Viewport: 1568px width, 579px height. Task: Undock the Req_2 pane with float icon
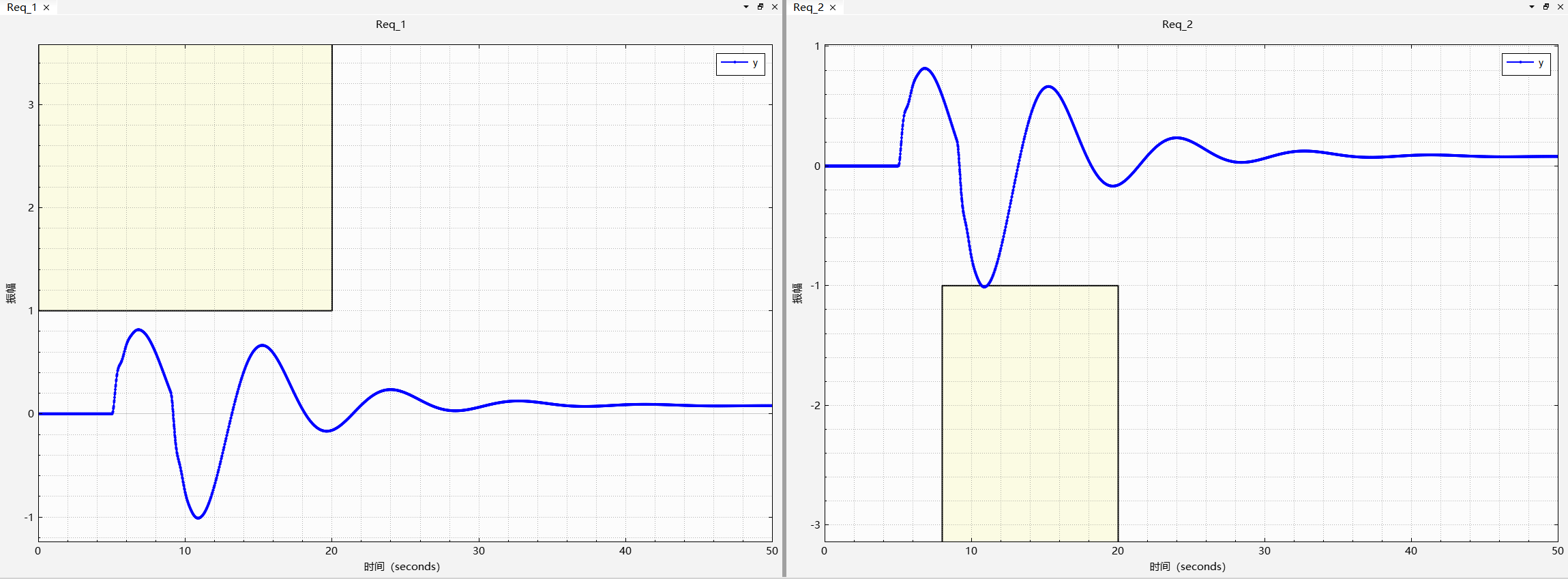(x=1546, y=7)
